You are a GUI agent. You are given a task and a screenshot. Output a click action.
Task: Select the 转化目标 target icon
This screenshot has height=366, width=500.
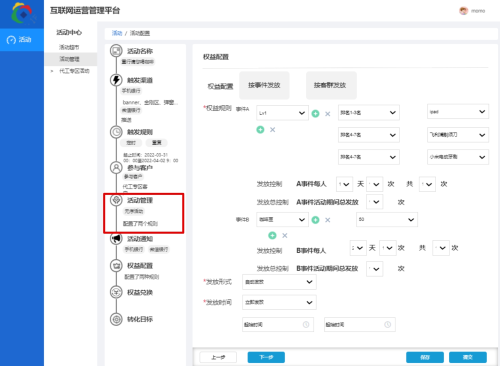tap(116, 319)
